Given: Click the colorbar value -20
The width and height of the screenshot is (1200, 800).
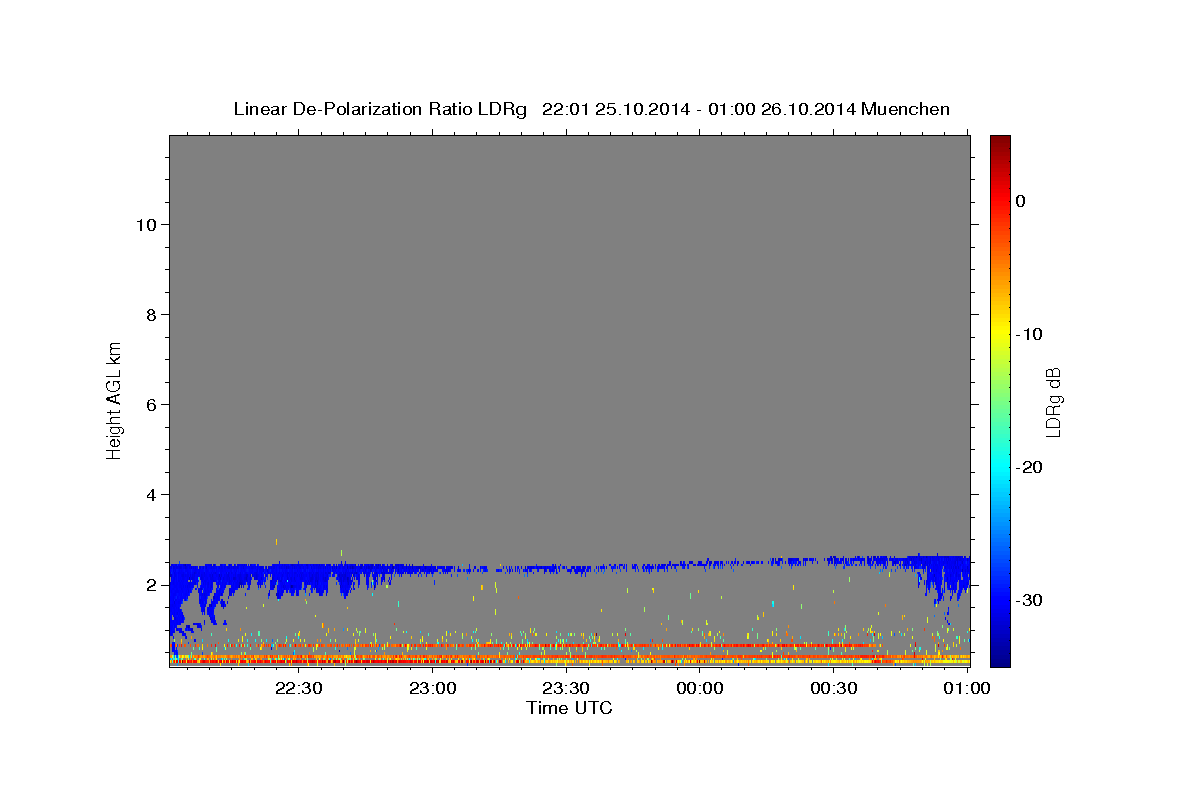Looking at the screenshot, I should click(x=1030, y=467).
